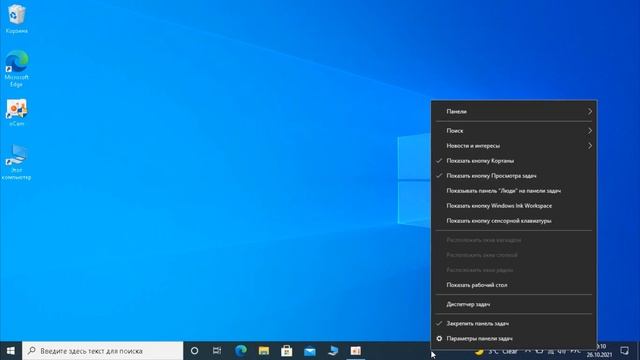
Task: Launch Microsoft Edge from the taskbar
Action: [x=241, y=351]
